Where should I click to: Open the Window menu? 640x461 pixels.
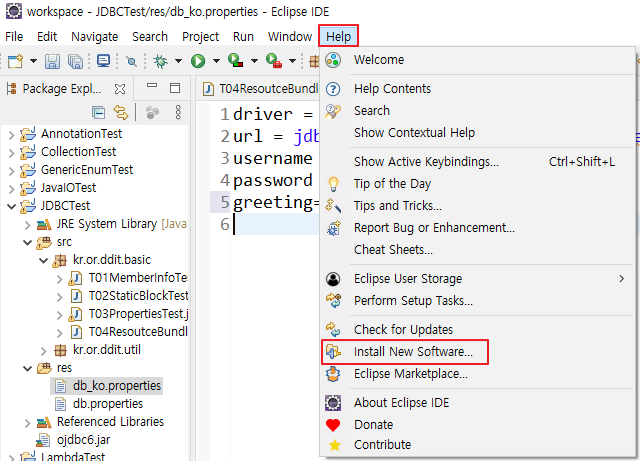290,37
